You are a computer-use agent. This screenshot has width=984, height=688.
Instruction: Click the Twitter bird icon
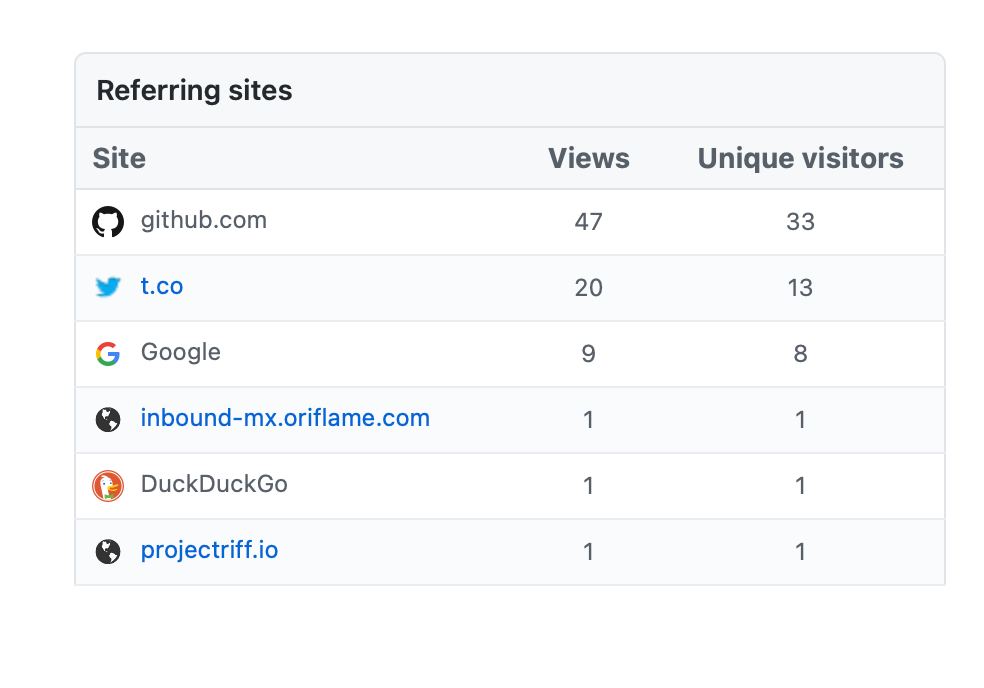[108, 287]
